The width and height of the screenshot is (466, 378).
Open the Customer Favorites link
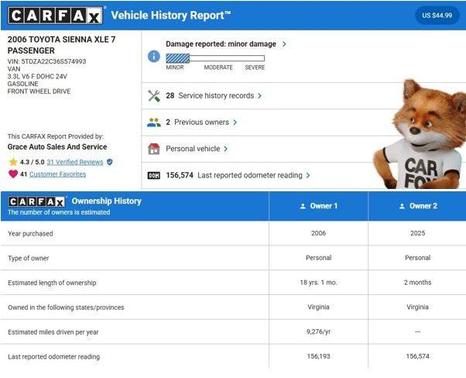click(x=58, y=174)
